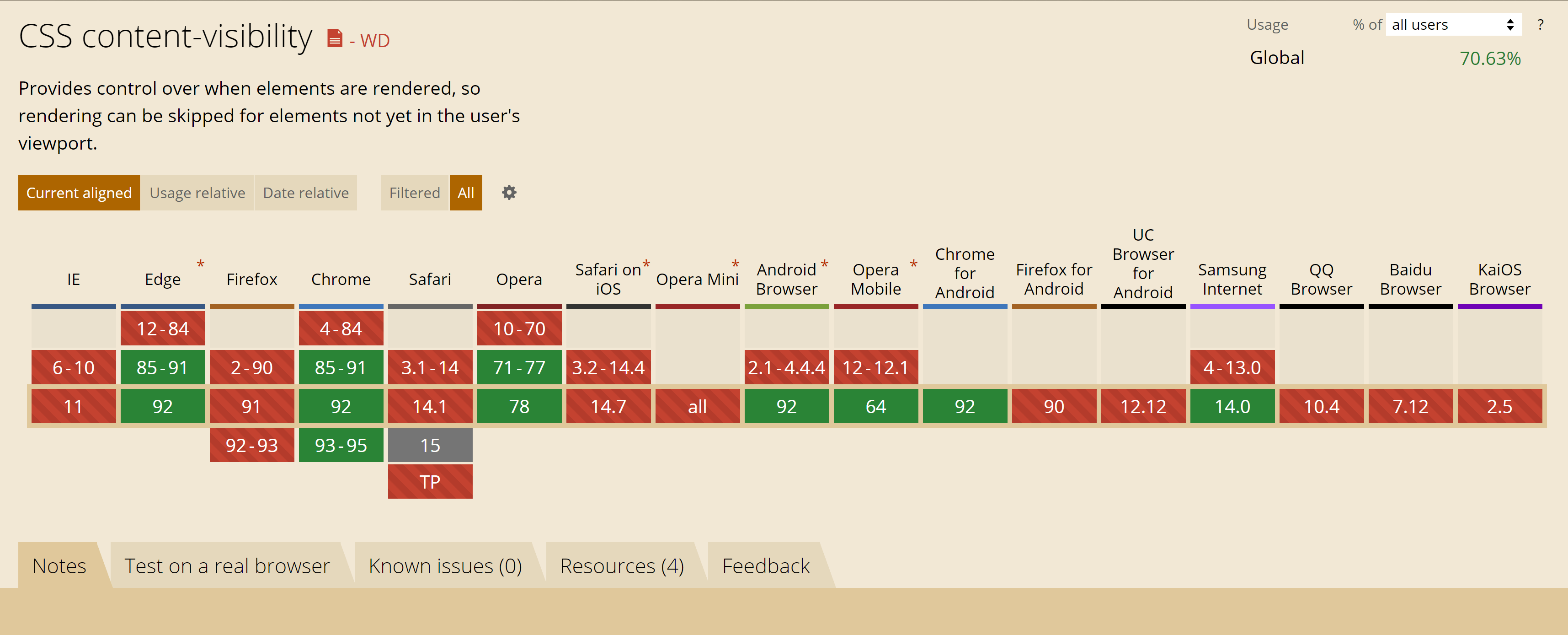
Task: Switch to Date relative view
Action: [305, 193]
